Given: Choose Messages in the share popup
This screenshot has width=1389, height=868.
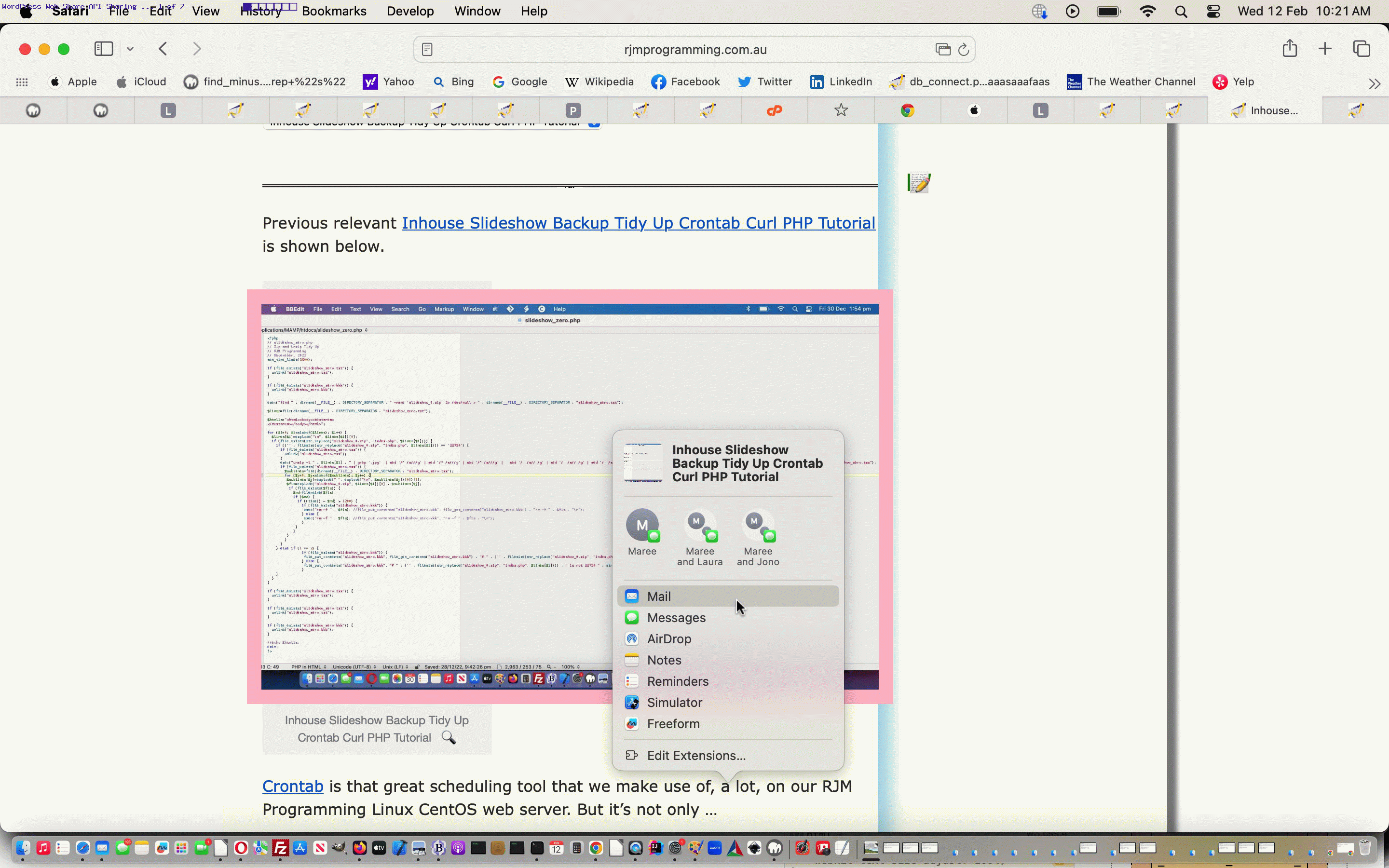Looking at the screenshot, I should click(728, 618).
